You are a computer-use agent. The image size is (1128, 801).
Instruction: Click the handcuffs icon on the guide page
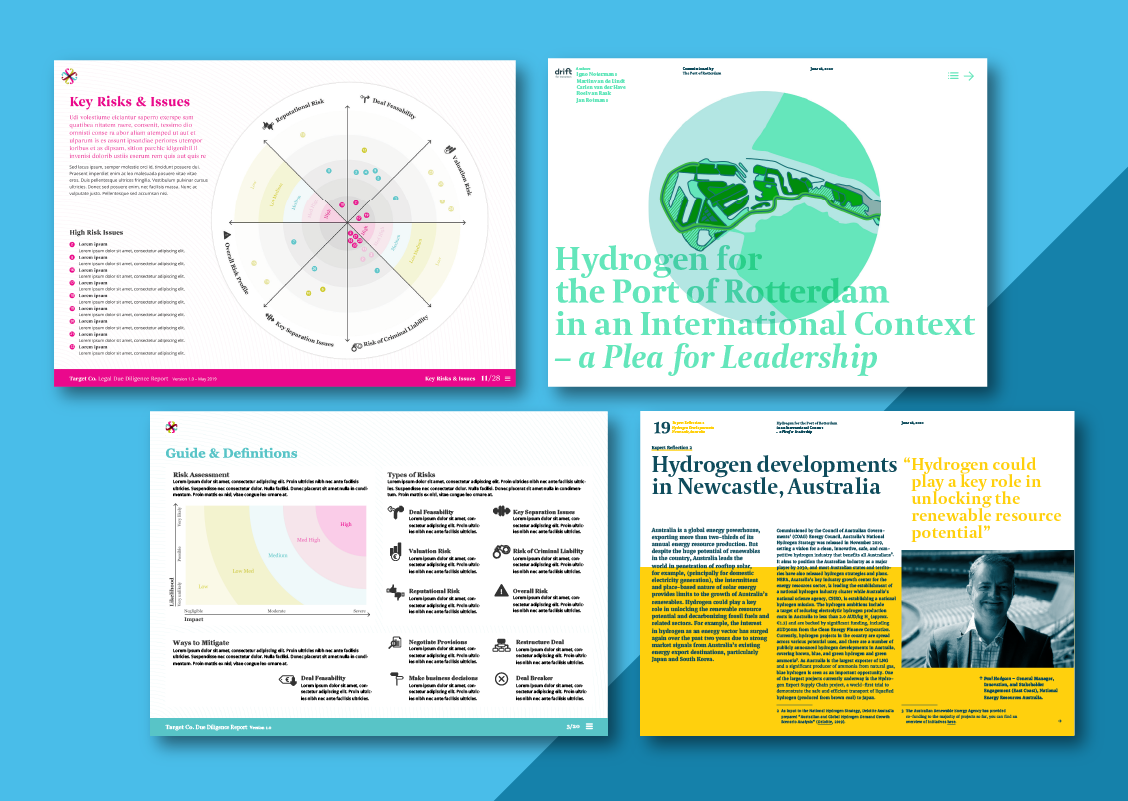coord(501,552)
